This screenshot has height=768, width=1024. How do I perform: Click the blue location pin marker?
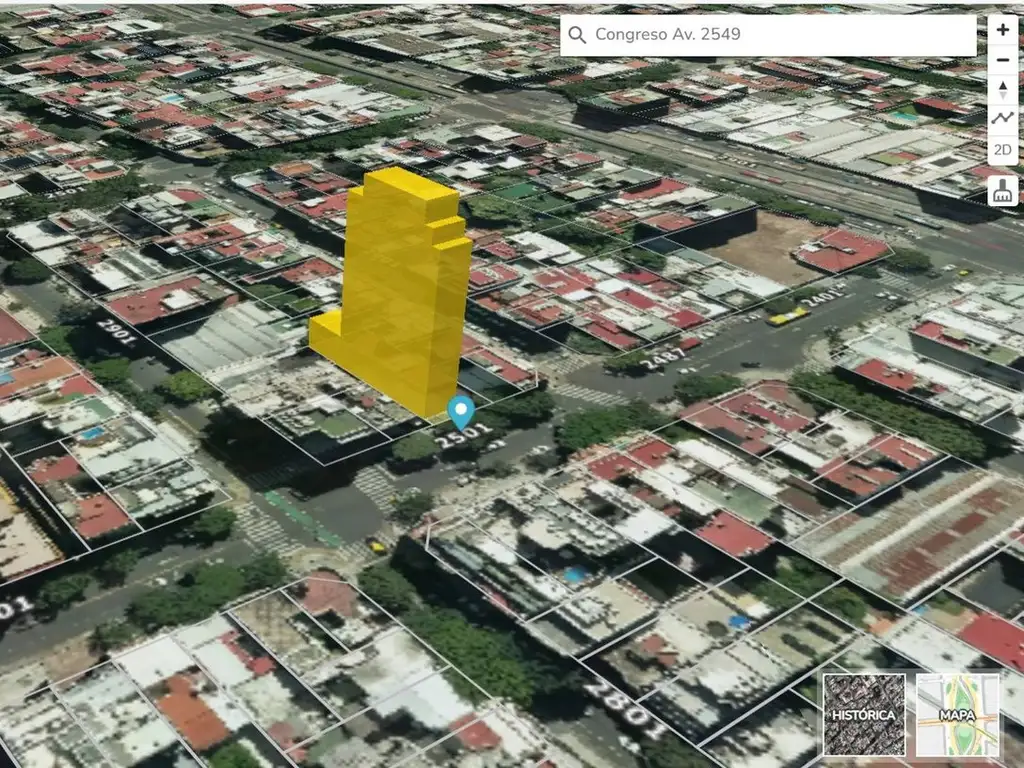tap(461, 411)
